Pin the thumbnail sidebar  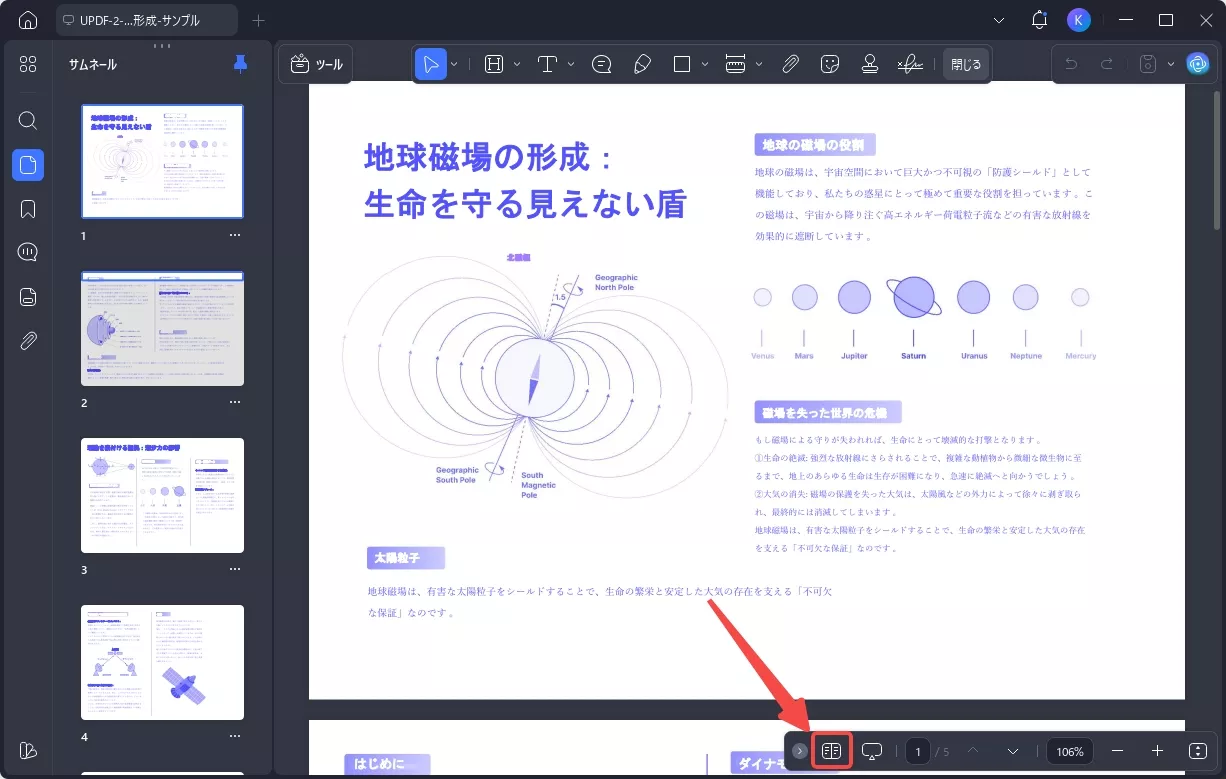[239, 63]
